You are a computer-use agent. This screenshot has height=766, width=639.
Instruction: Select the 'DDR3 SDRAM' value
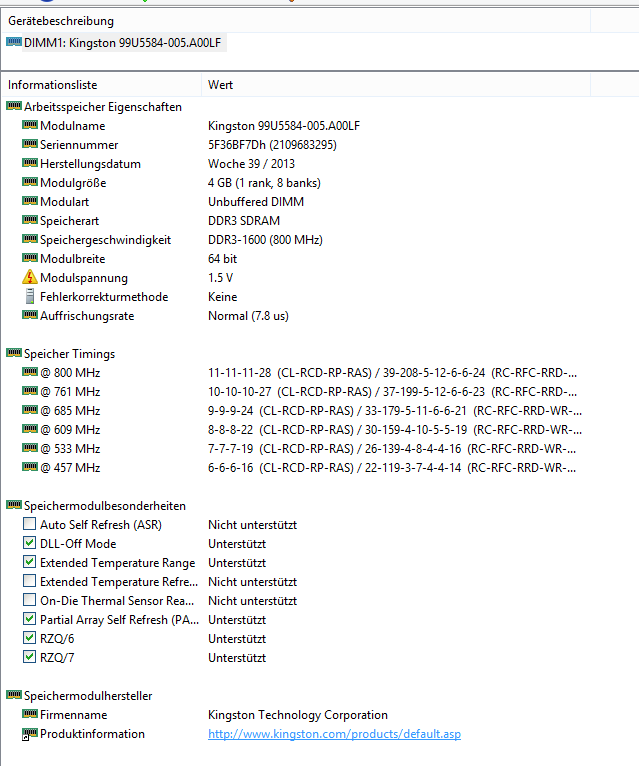click(244, 221)
